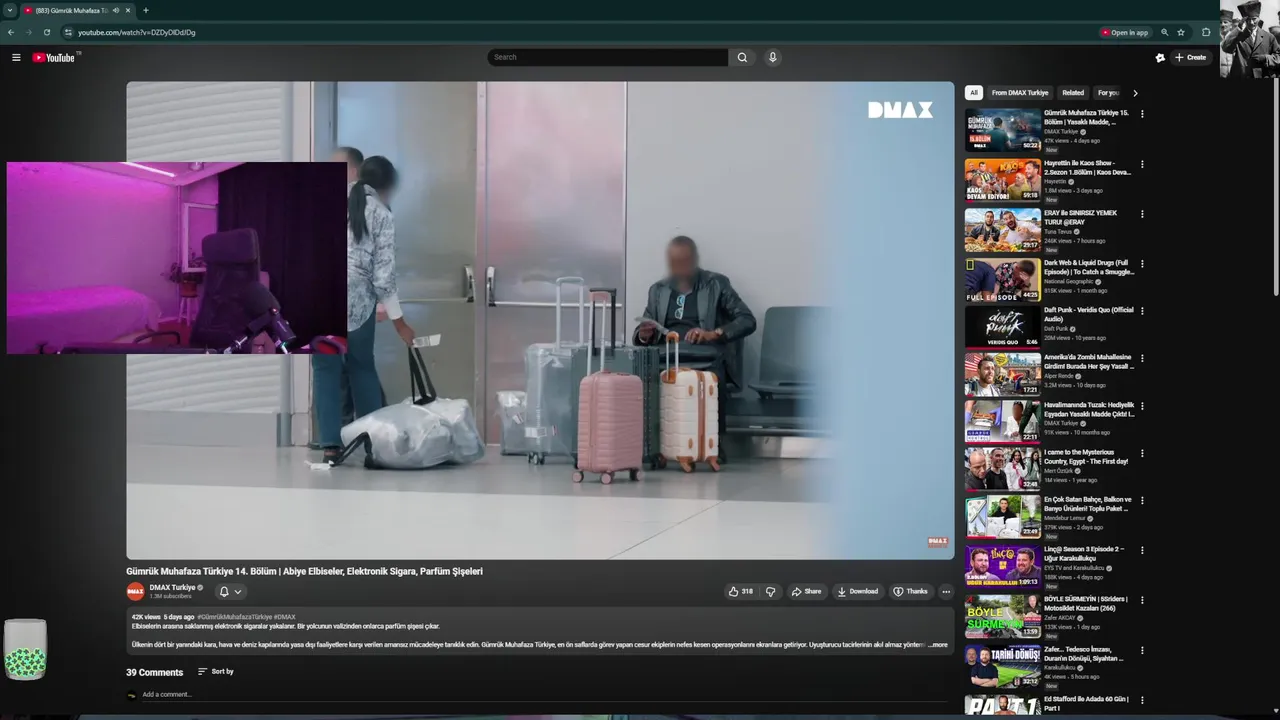1280x720 pixels.
Task: Open the Dark Web & Liquid Drugs thumbnail
Action: point(1002,280)
